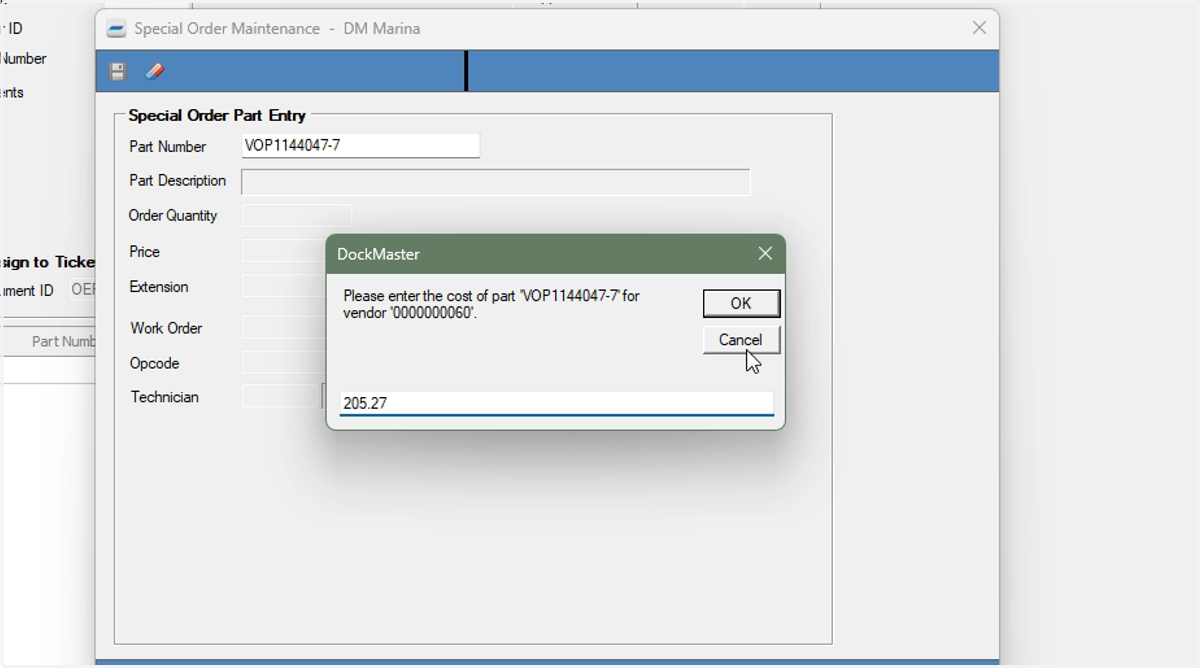1200x668 pixels.
Task: Click the Part Description field
Action: click(496, 182)
